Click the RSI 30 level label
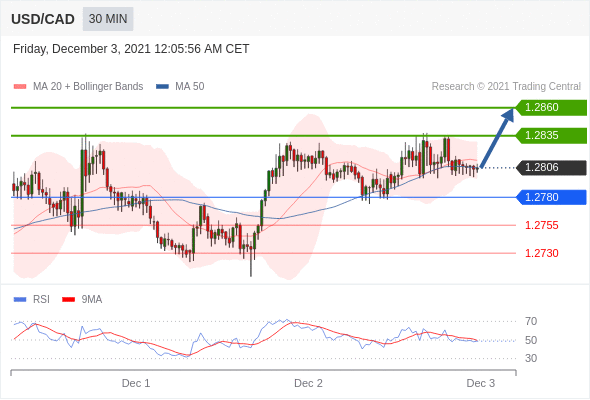 pos(531,358)
